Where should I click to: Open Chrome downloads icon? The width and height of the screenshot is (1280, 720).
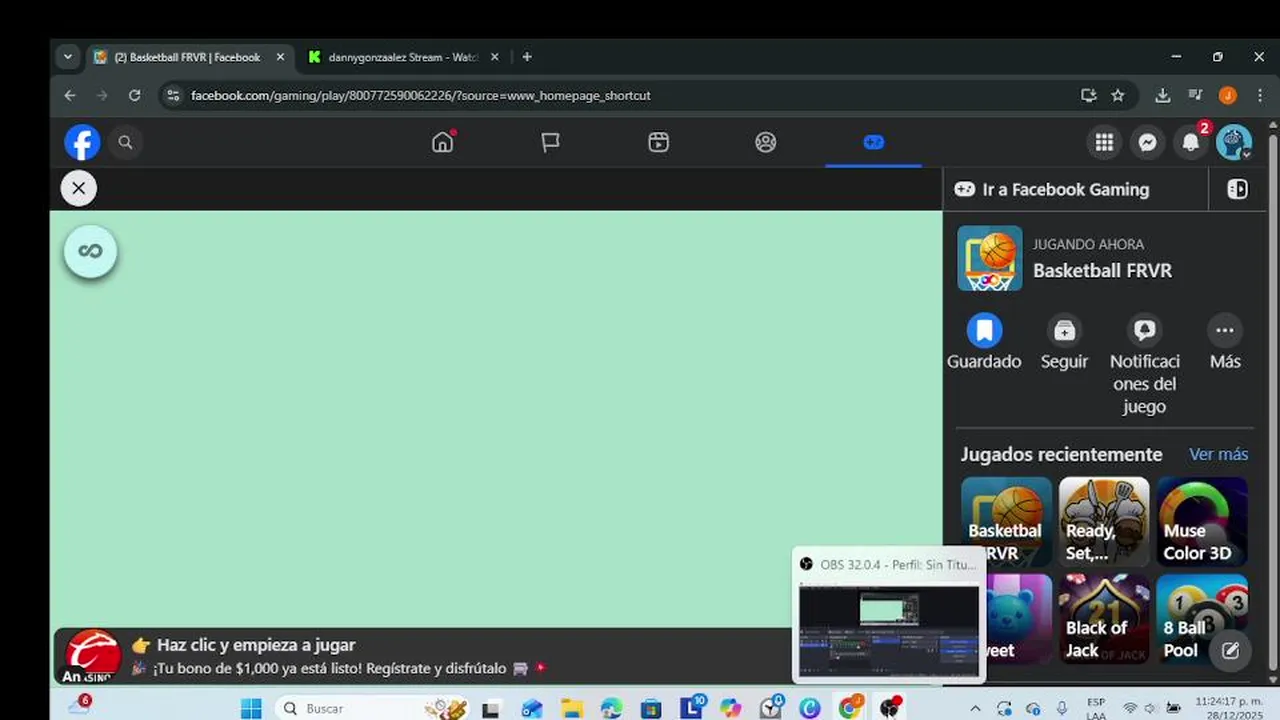[x=1162, y=95]
